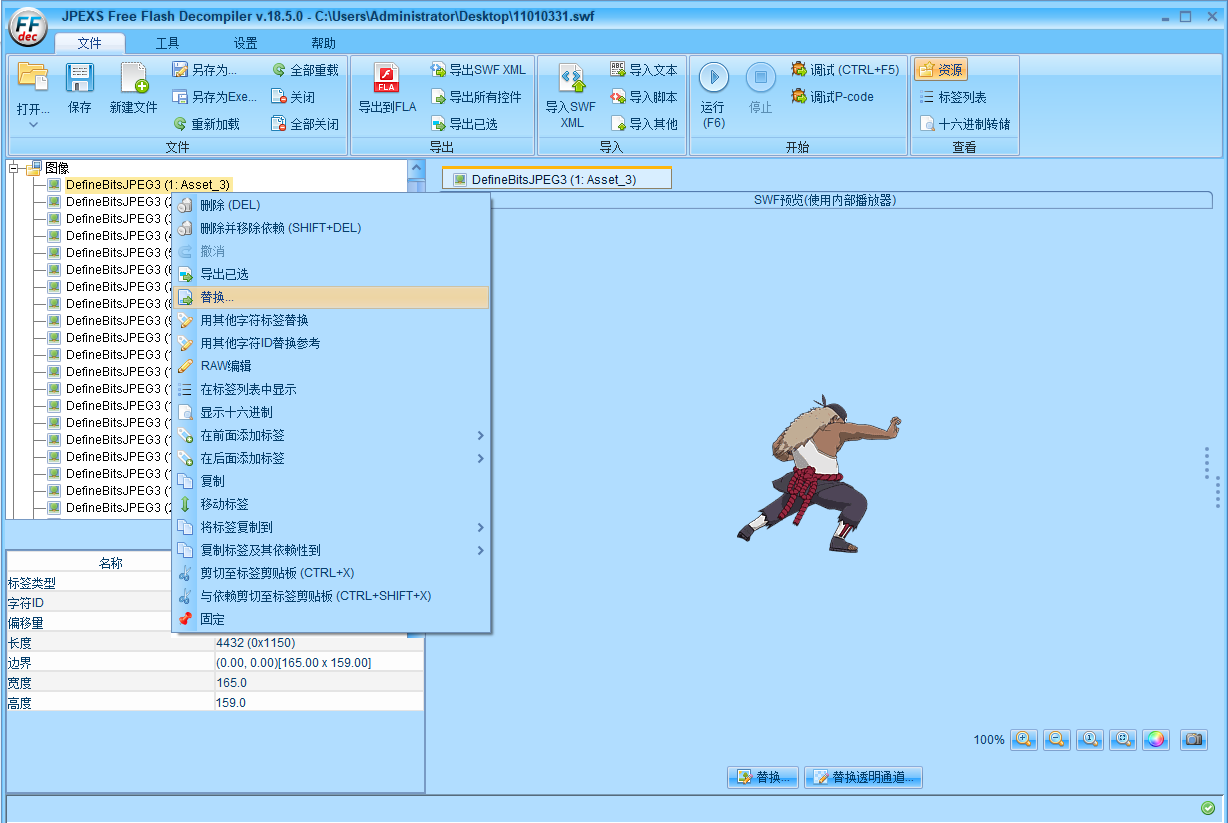Click 全部重载 (Reload all)

[304, 70]
